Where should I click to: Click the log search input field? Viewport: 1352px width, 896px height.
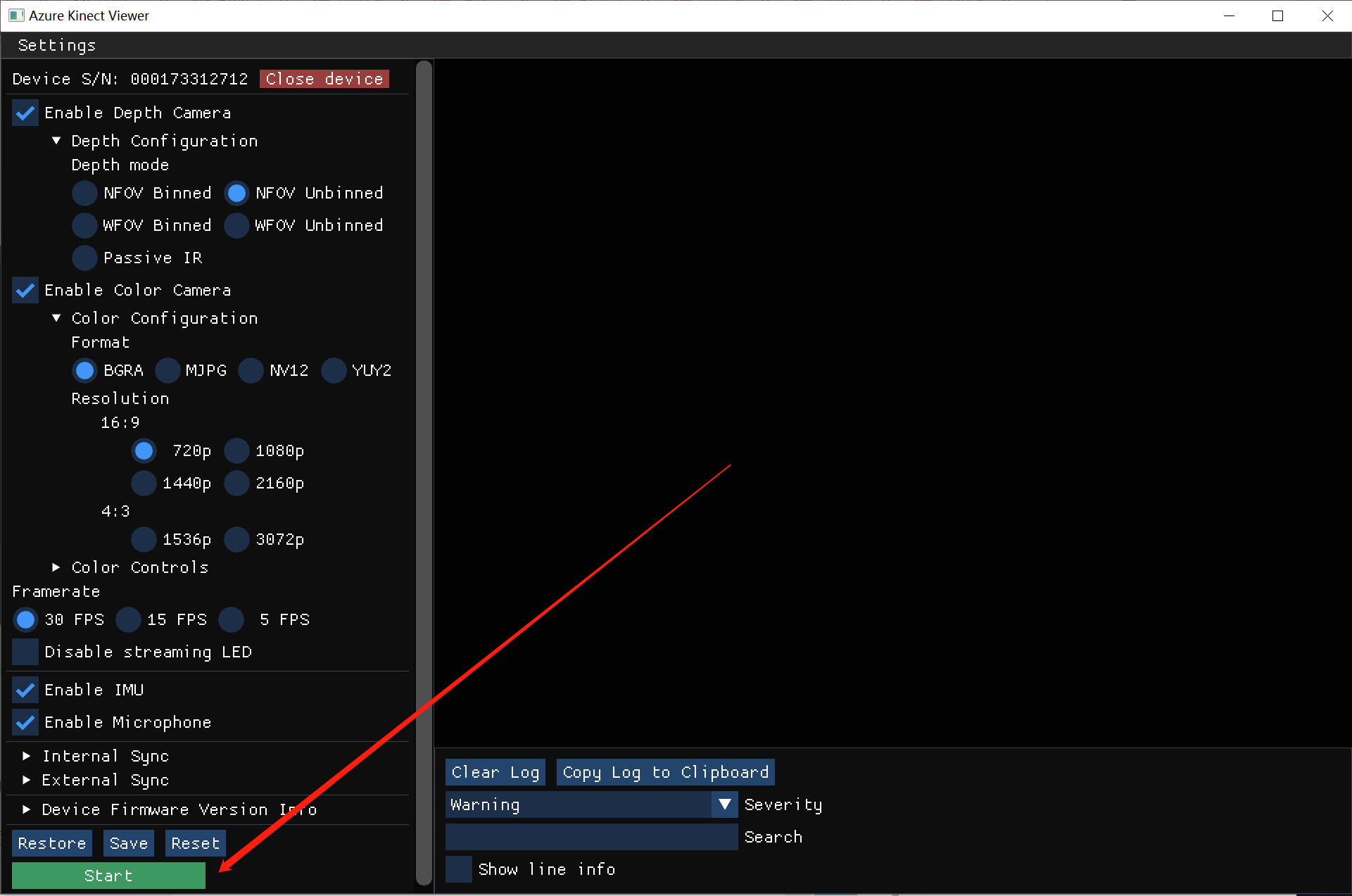pos(591,837)
